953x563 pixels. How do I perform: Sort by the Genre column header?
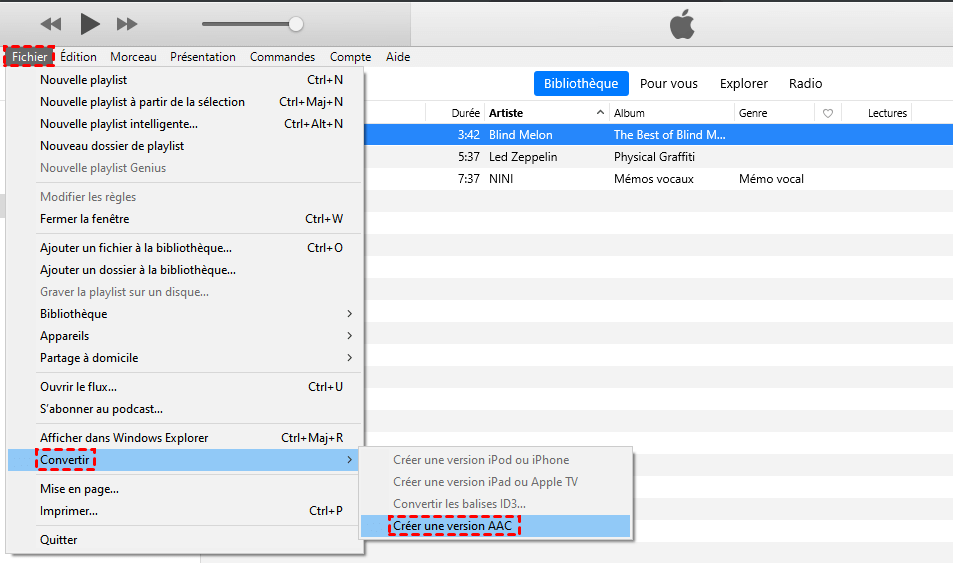tap(753, 113)
